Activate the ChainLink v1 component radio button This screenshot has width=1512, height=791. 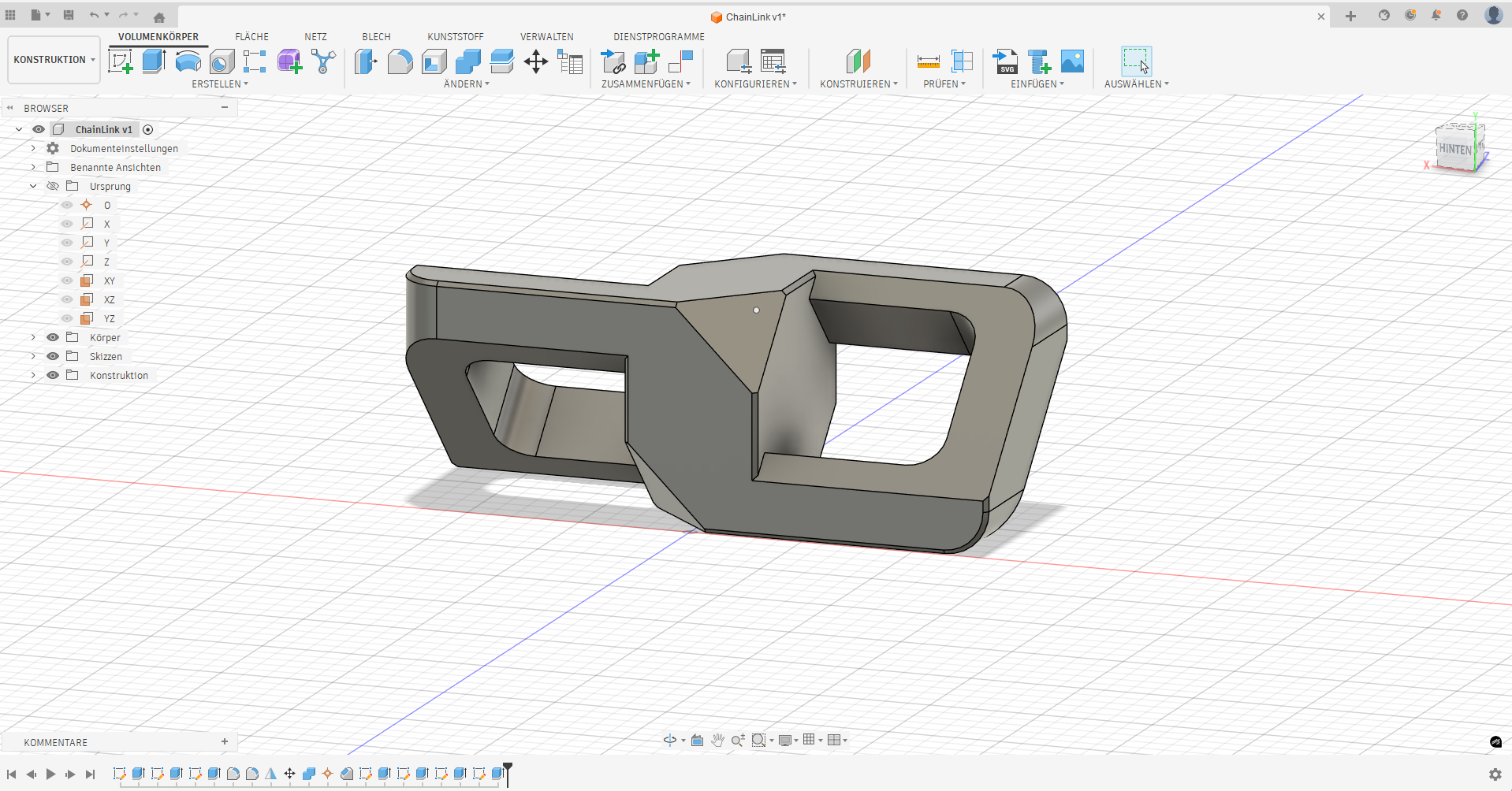click(147, 129)
